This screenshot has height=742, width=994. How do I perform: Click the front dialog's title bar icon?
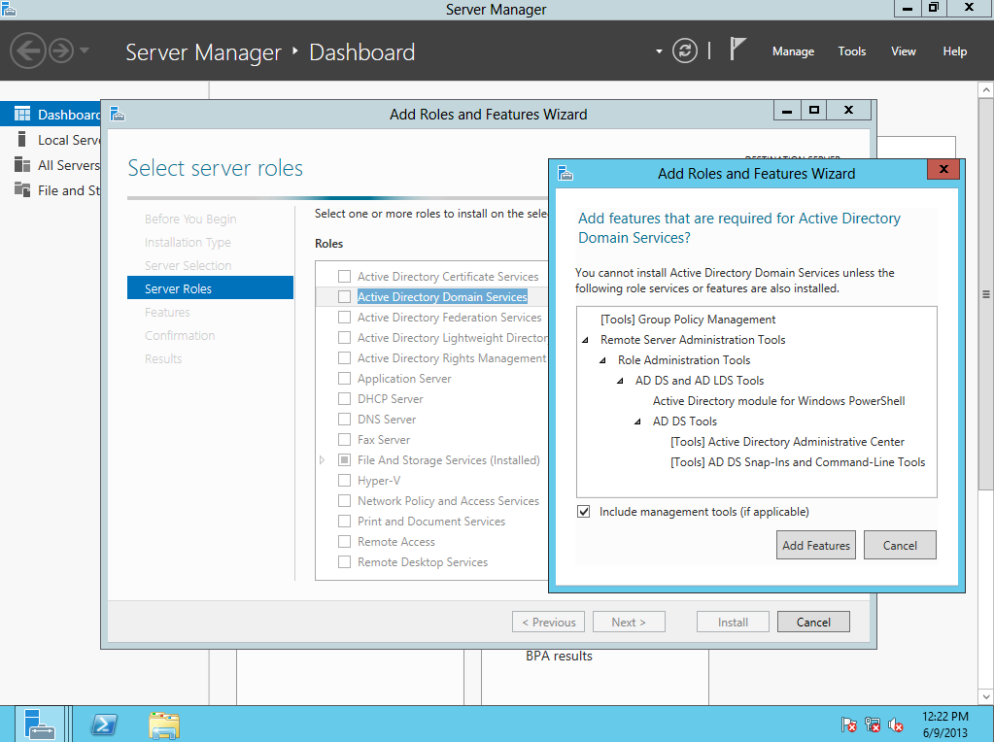click(x=565, y=173)
